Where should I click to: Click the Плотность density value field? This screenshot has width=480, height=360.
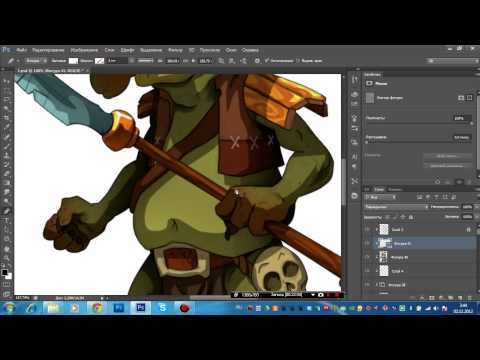click(x=462, y=118)
